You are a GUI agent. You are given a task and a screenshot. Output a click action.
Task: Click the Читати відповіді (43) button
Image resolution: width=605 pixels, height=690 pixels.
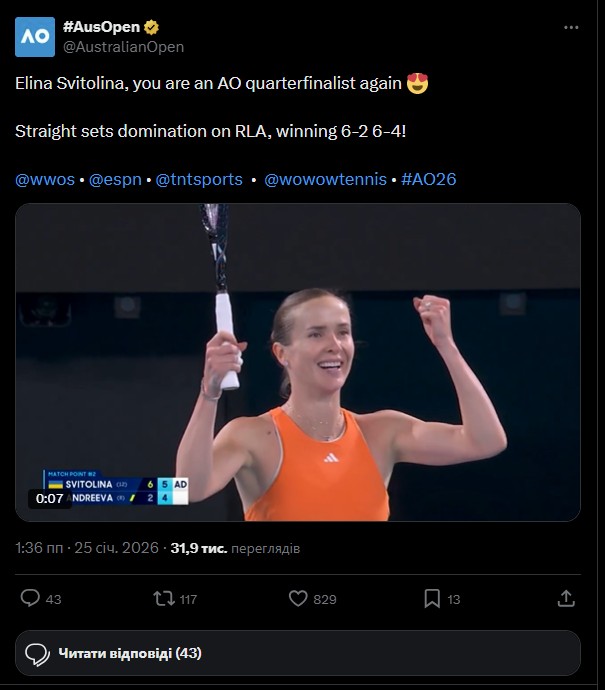click(x=130, y=654)
